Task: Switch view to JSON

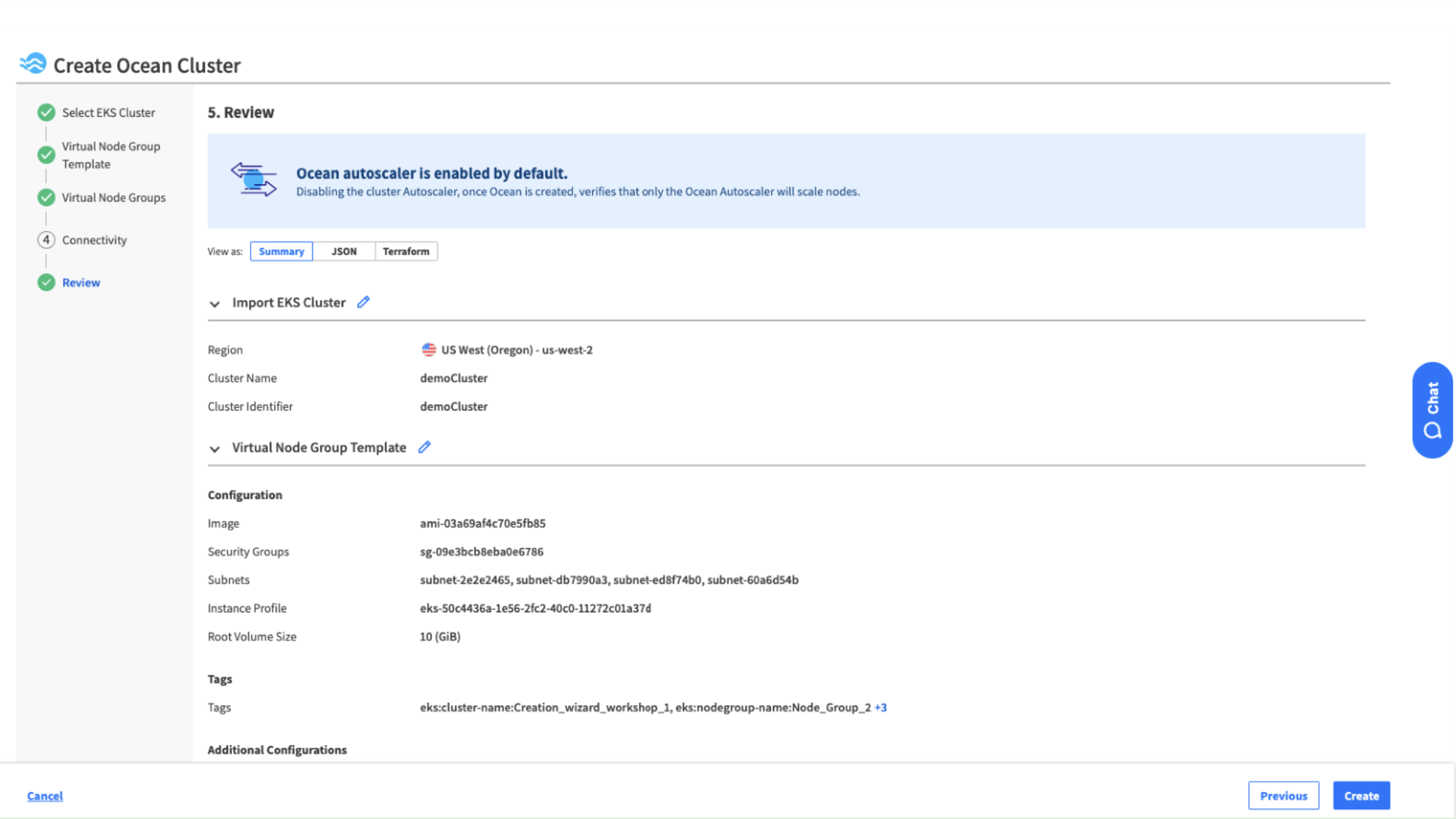Action: [344, 251]
